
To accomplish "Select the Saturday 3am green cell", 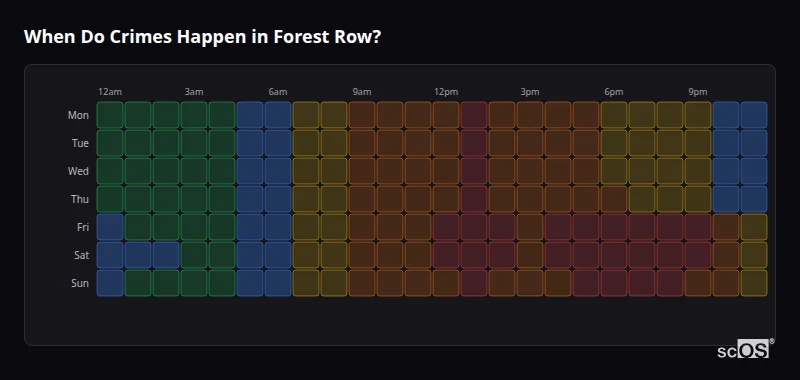I will click(x=194, y=255).
